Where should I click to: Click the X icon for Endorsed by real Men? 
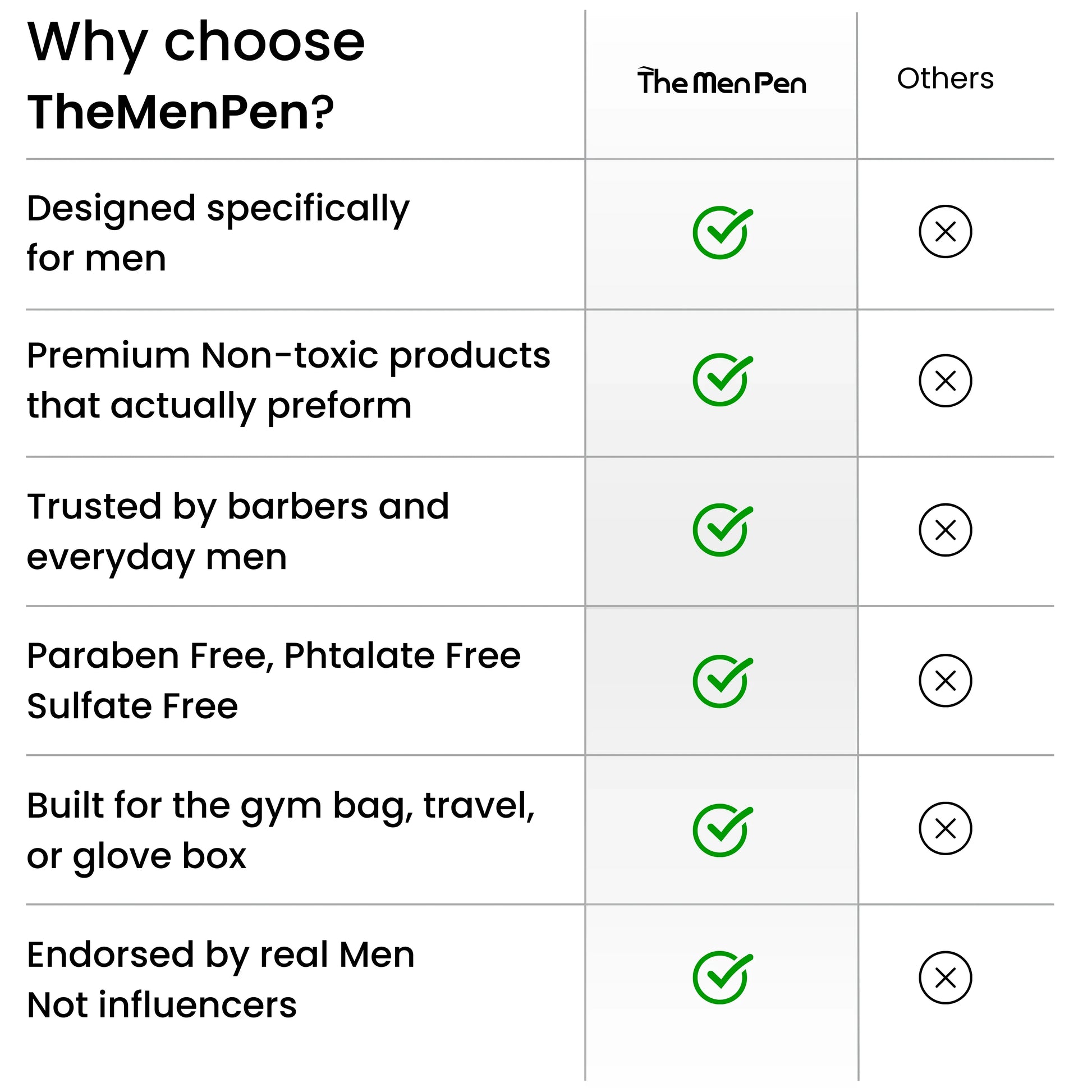click(945, 978)
